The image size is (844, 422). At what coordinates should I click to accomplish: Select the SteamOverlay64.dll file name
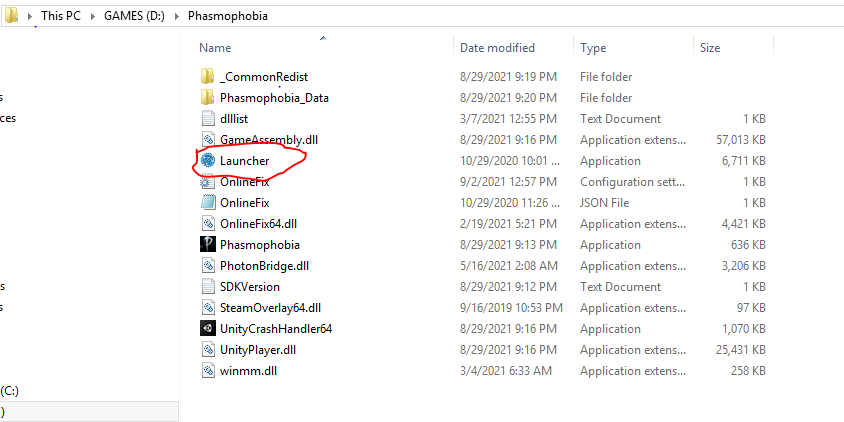pyautogui.click(x=271, y=308)
